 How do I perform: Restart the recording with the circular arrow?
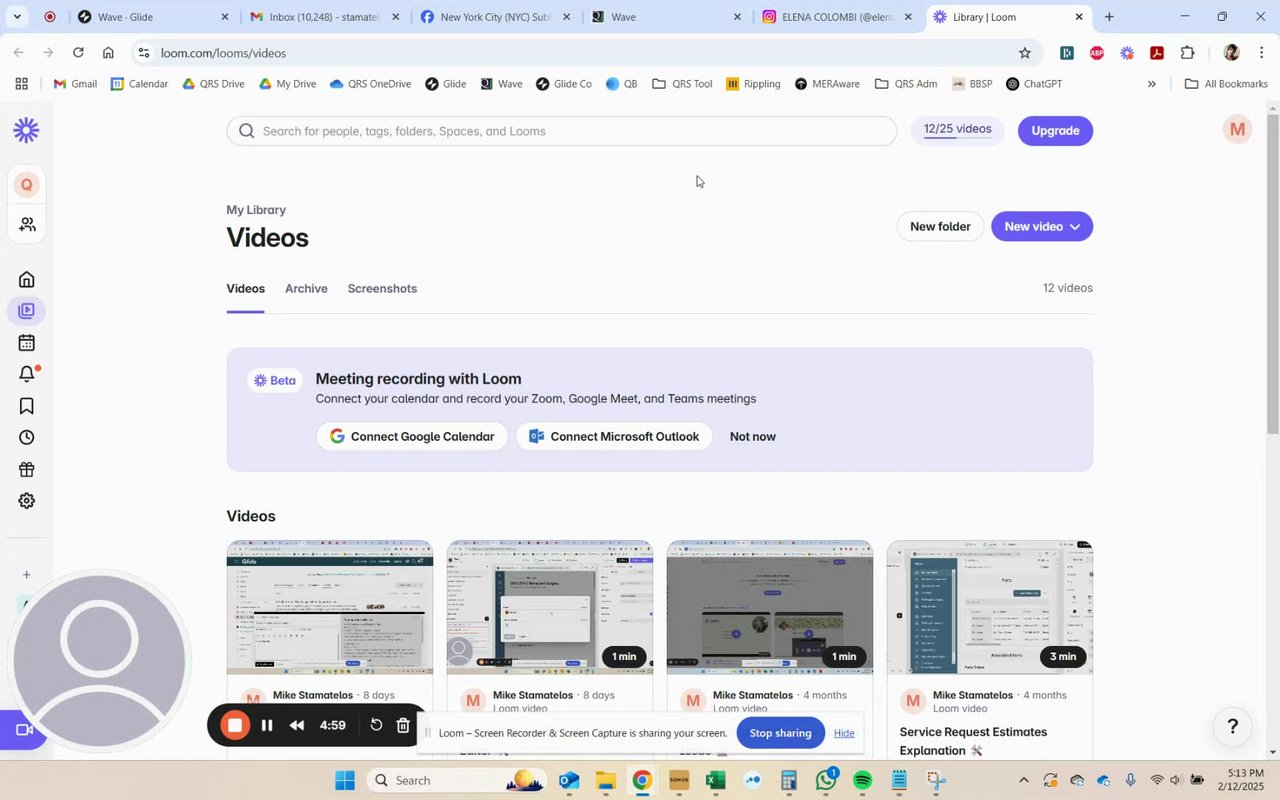pyautogui.click(x=376, y=725)
